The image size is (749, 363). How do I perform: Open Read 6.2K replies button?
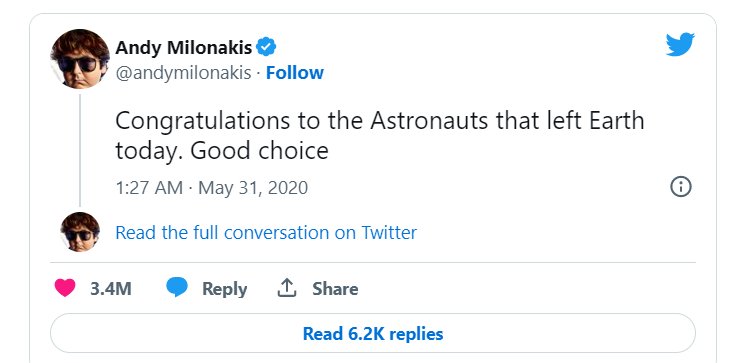[373, 333]
